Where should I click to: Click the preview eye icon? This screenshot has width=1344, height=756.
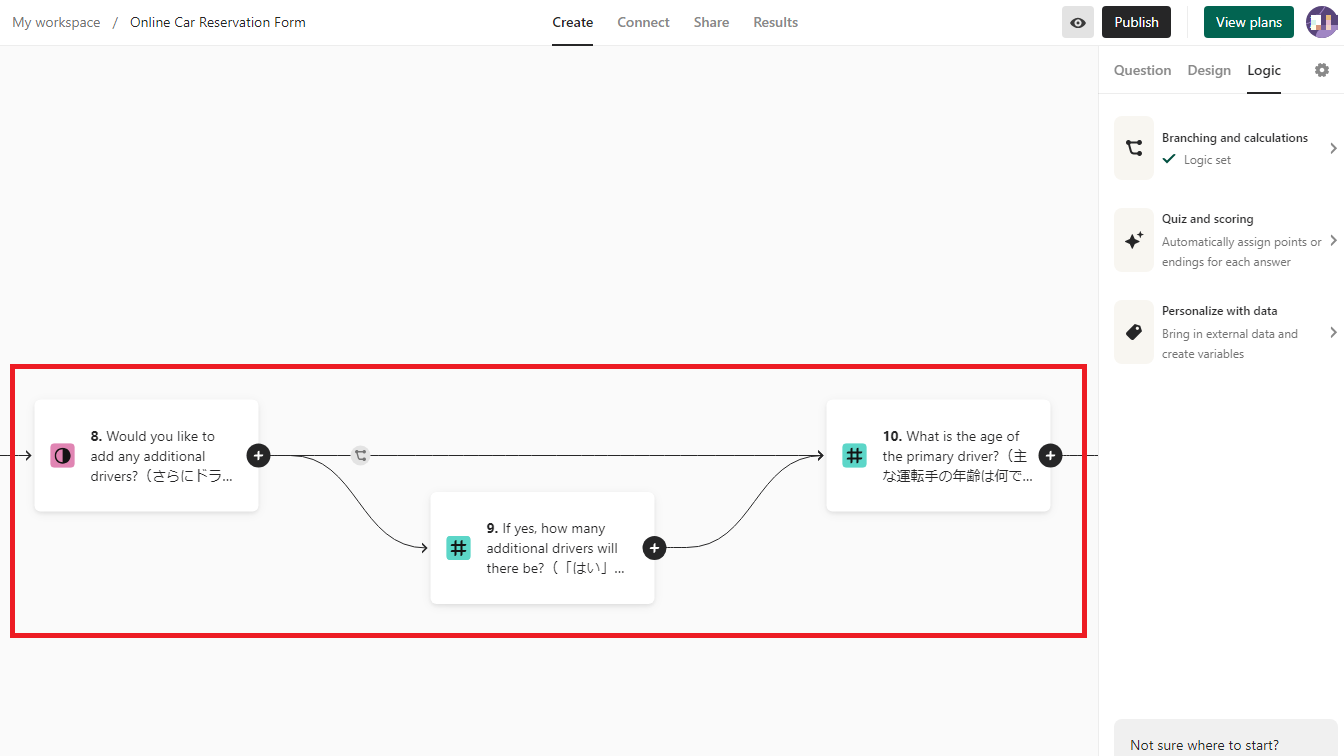coord(1077,22)
